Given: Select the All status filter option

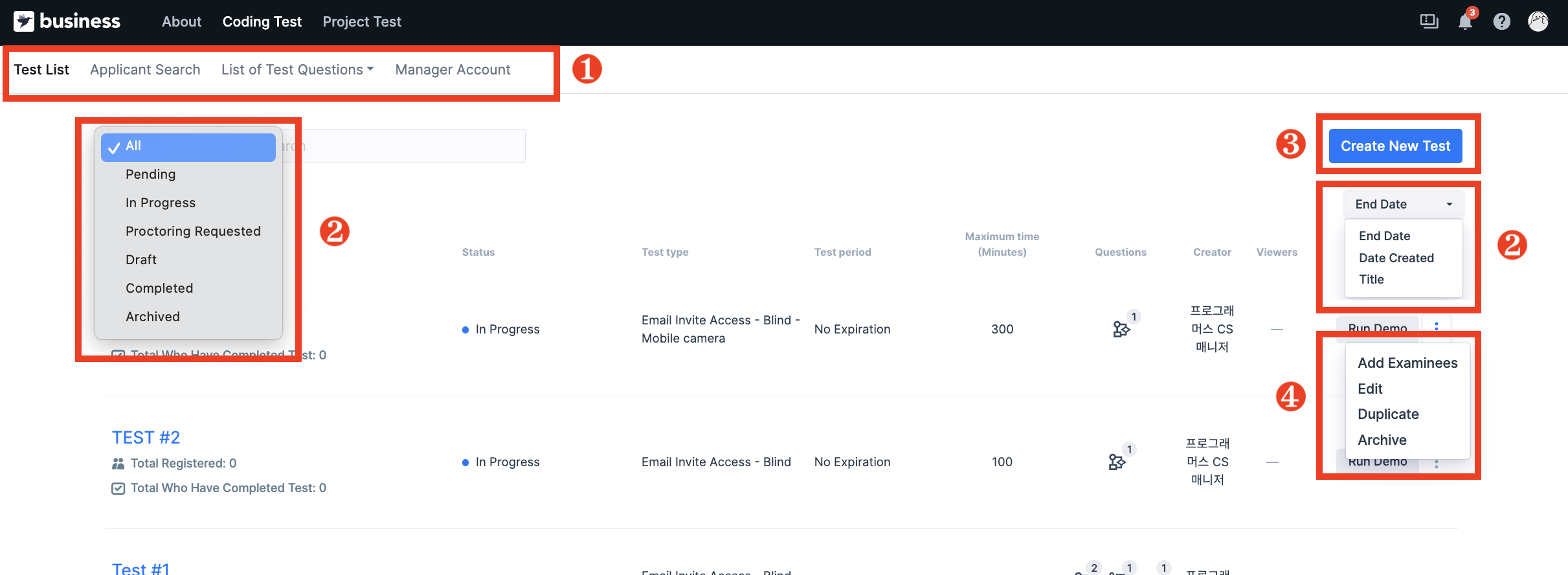Looking at the screenshot, I should pyautogui.click(x=188, y=146).
